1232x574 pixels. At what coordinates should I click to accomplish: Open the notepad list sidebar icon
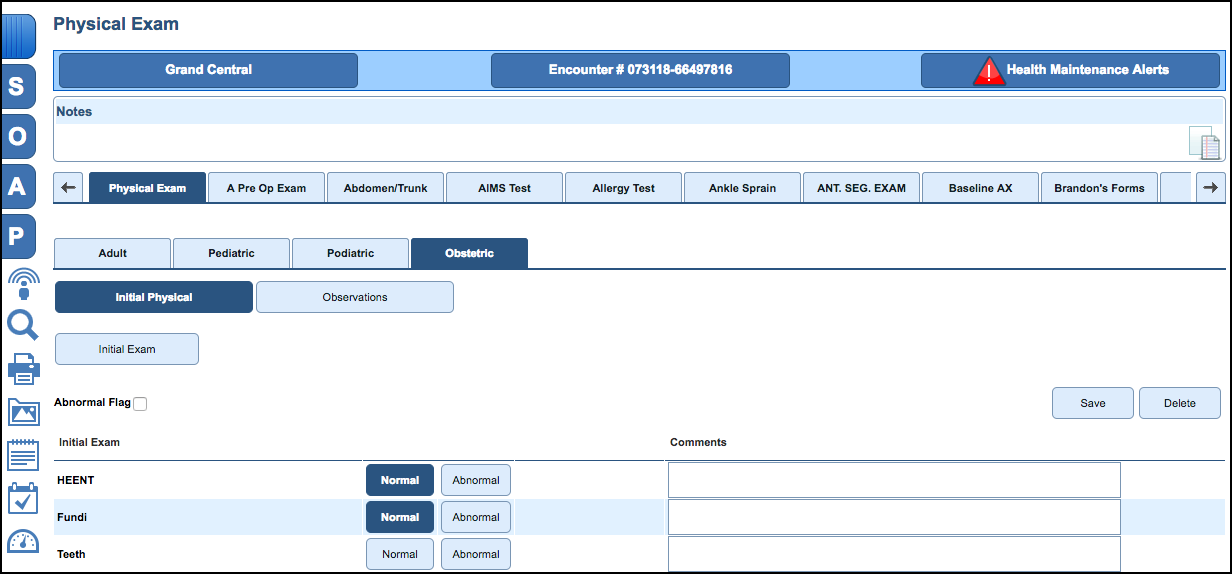pyautogui.click(x=22, y=455)
